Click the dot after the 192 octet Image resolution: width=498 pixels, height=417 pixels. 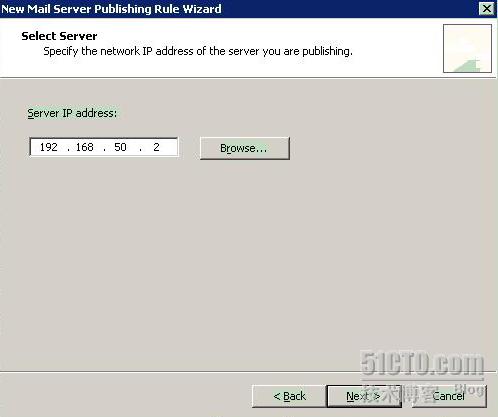69,149
